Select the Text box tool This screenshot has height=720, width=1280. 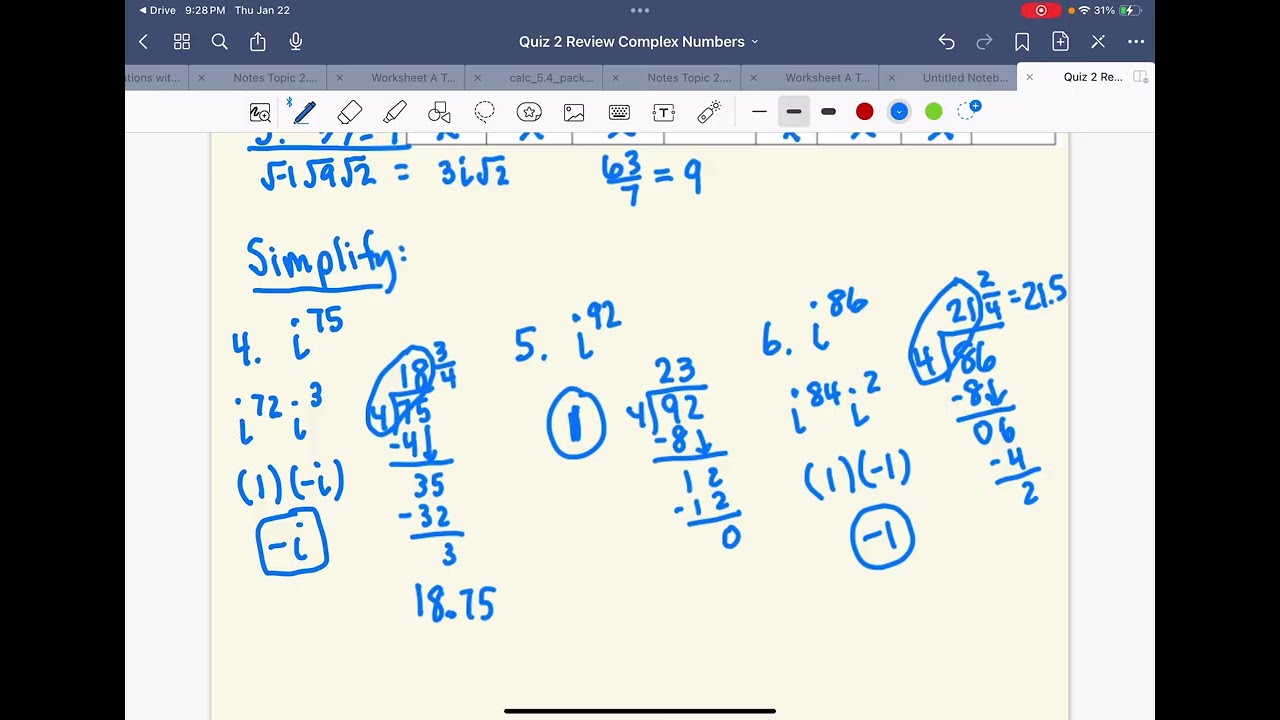(664, 112)
